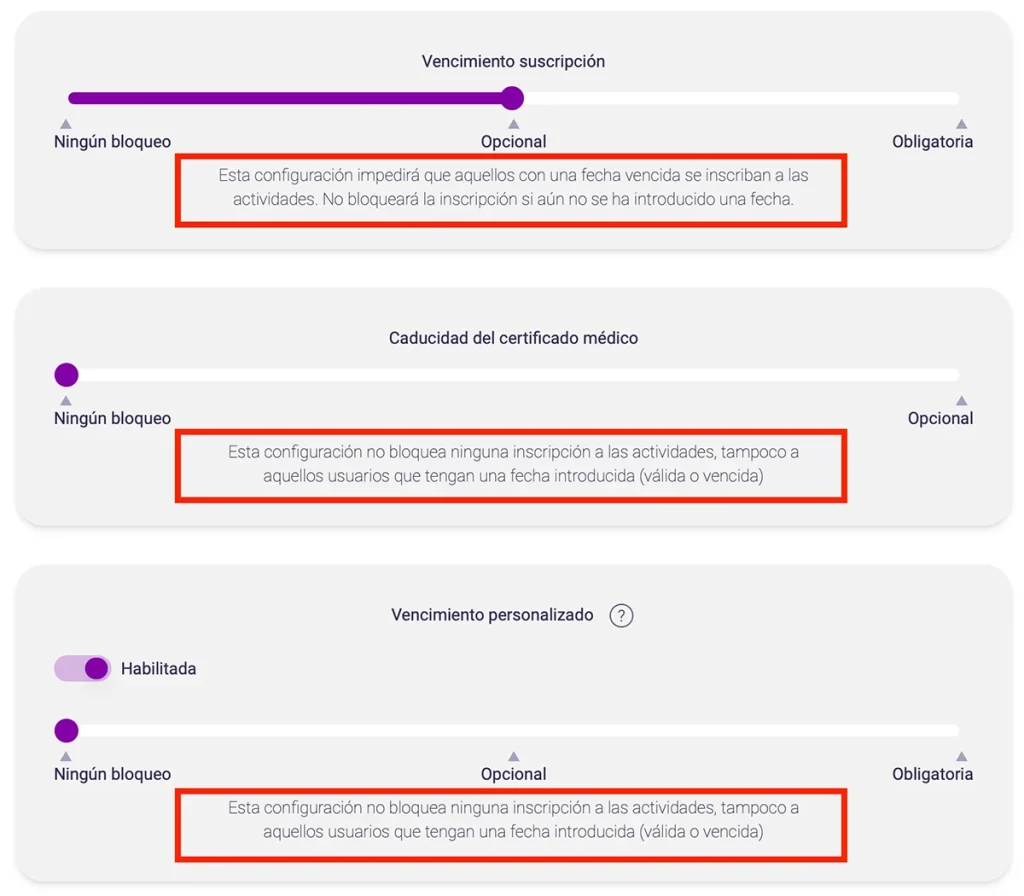Select Ningún bloqueo label under certificado médico
Viewport: 1024px width, 896px height.
coord(112,419)
